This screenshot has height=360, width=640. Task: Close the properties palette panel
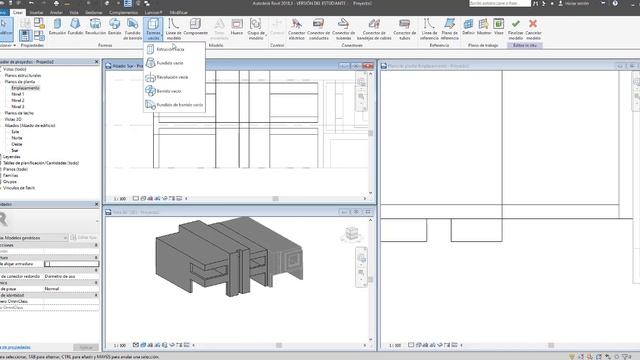96,204
